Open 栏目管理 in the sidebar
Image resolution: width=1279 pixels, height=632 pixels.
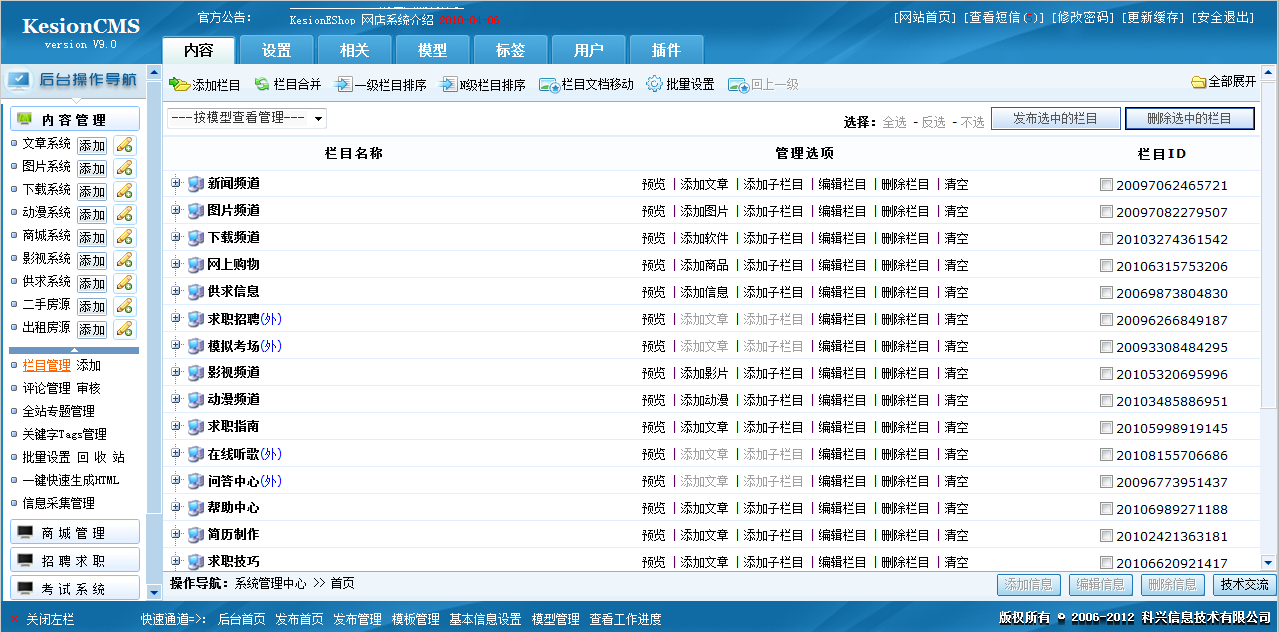coord(46,366)
